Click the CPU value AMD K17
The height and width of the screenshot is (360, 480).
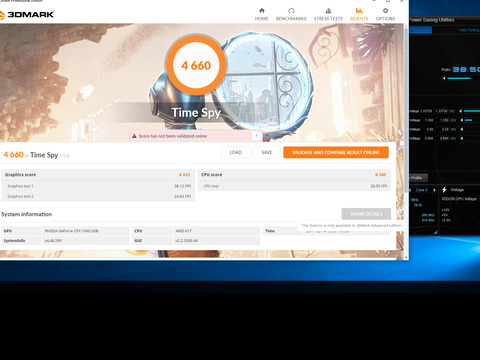click(183, 231)
